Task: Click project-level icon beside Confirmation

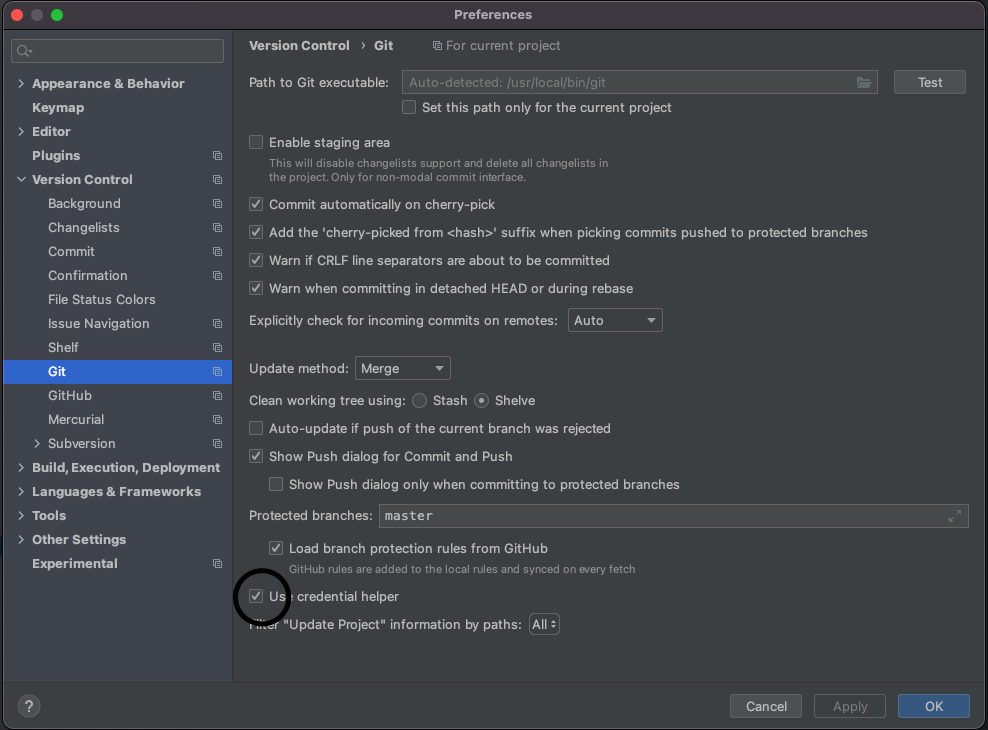Action: tap(217, 275)
